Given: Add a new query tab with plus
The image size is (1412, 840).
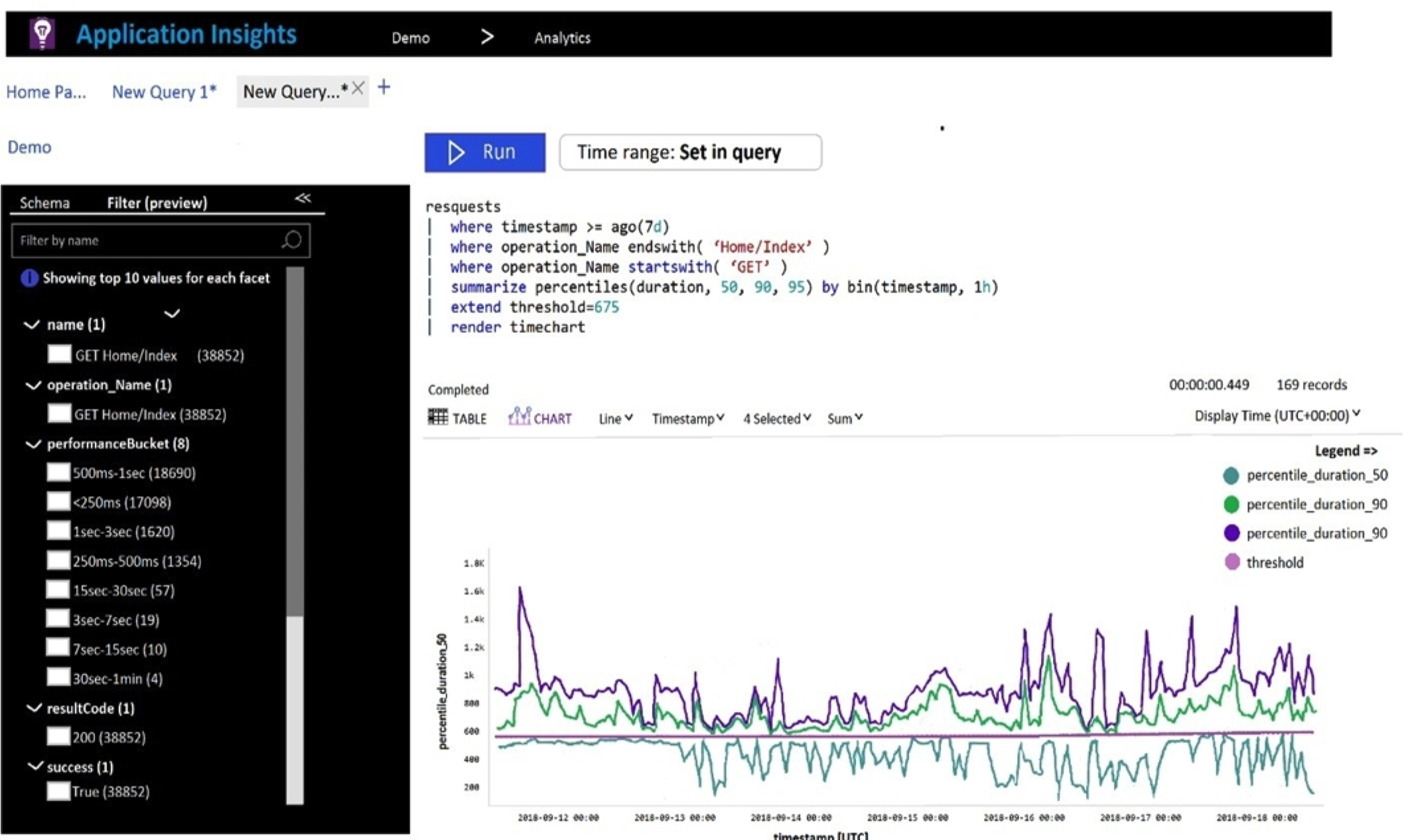Looking at the screenshot, I should click(x=384, y=87).
